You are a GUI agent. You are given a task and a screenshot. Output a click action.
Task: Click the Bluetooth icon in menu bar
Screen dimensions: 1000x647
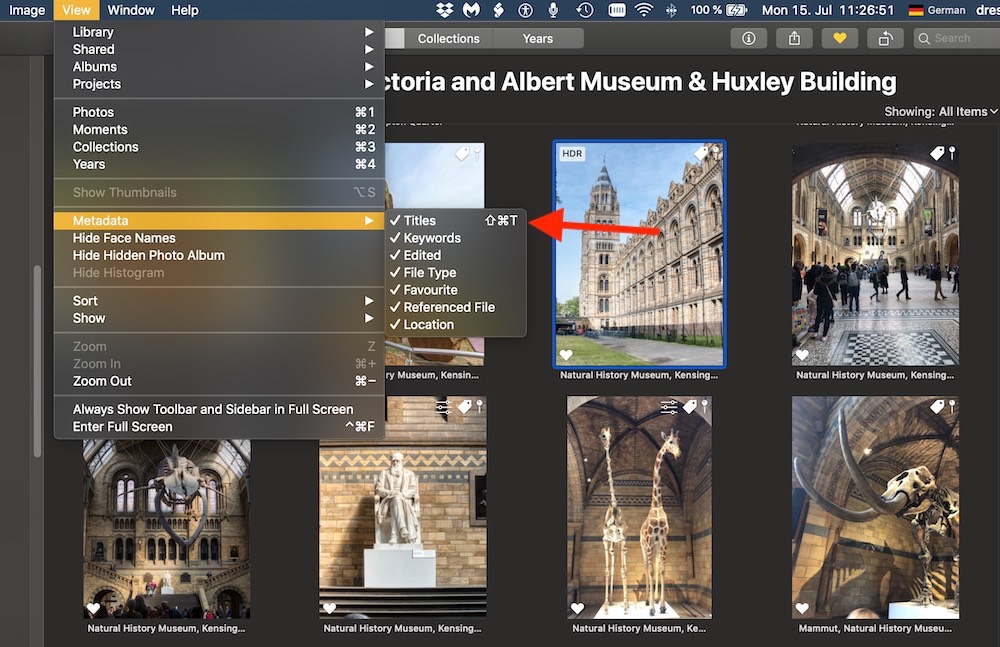(x=671, y=10)
